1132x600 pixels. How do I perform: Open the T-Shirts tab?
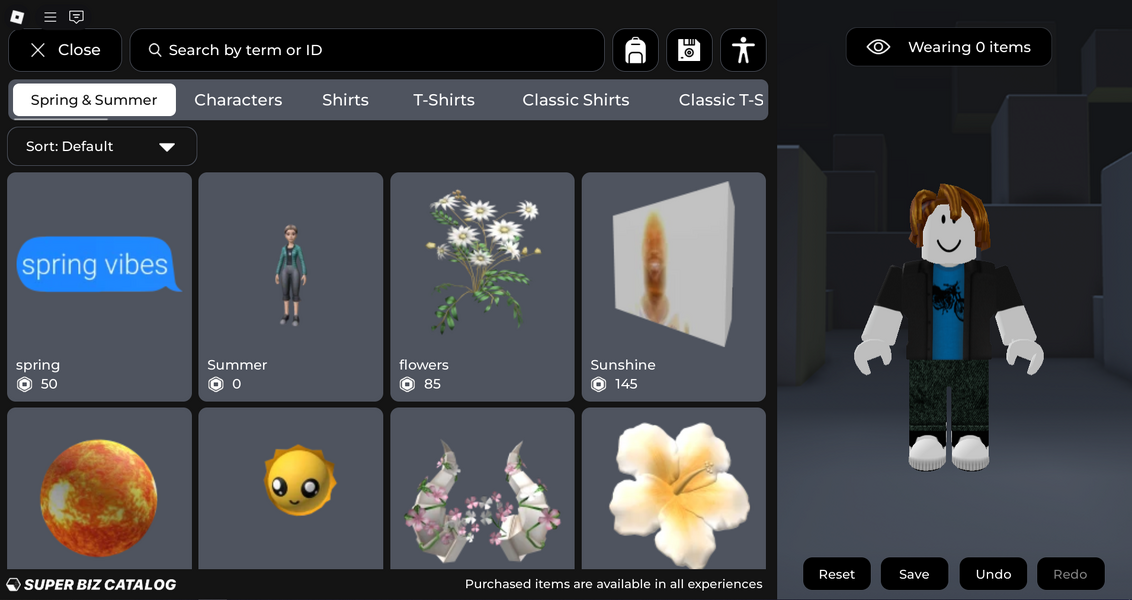(444, 100)
